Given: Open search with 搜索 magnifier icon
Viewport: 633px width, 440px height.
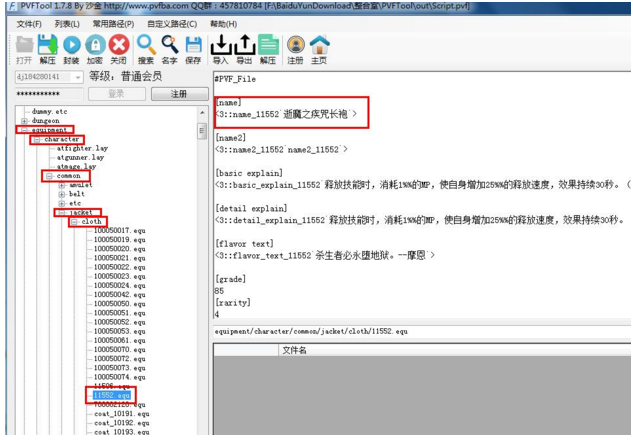Looking at the screenshot, I should tap(146, 46).
